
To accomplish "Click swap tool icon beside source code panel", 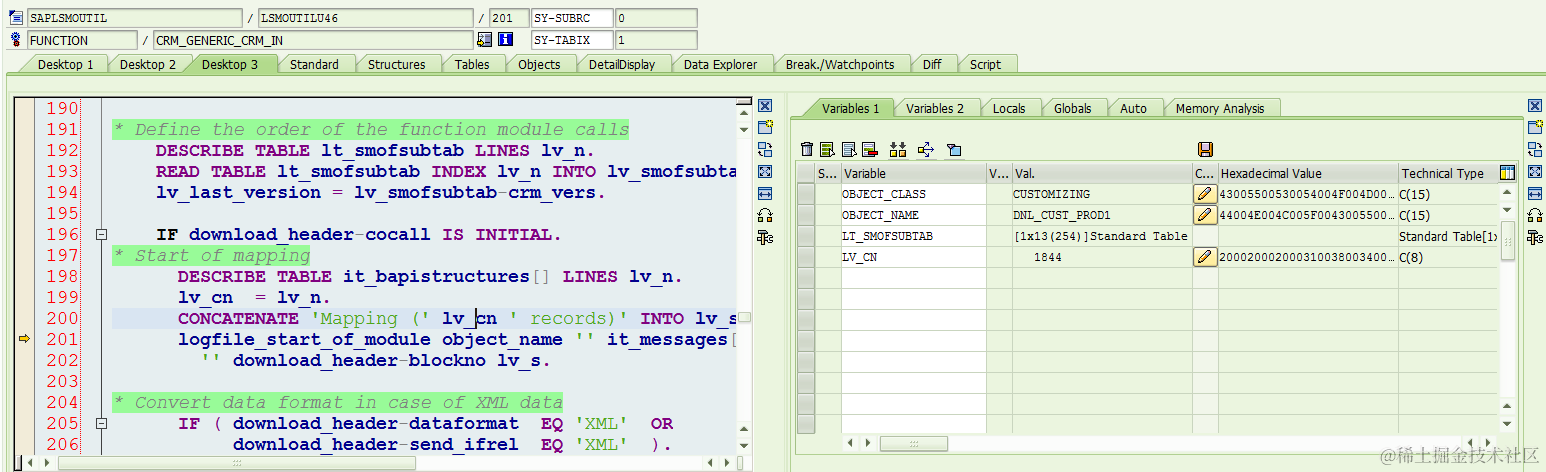I will click(765, 149).
